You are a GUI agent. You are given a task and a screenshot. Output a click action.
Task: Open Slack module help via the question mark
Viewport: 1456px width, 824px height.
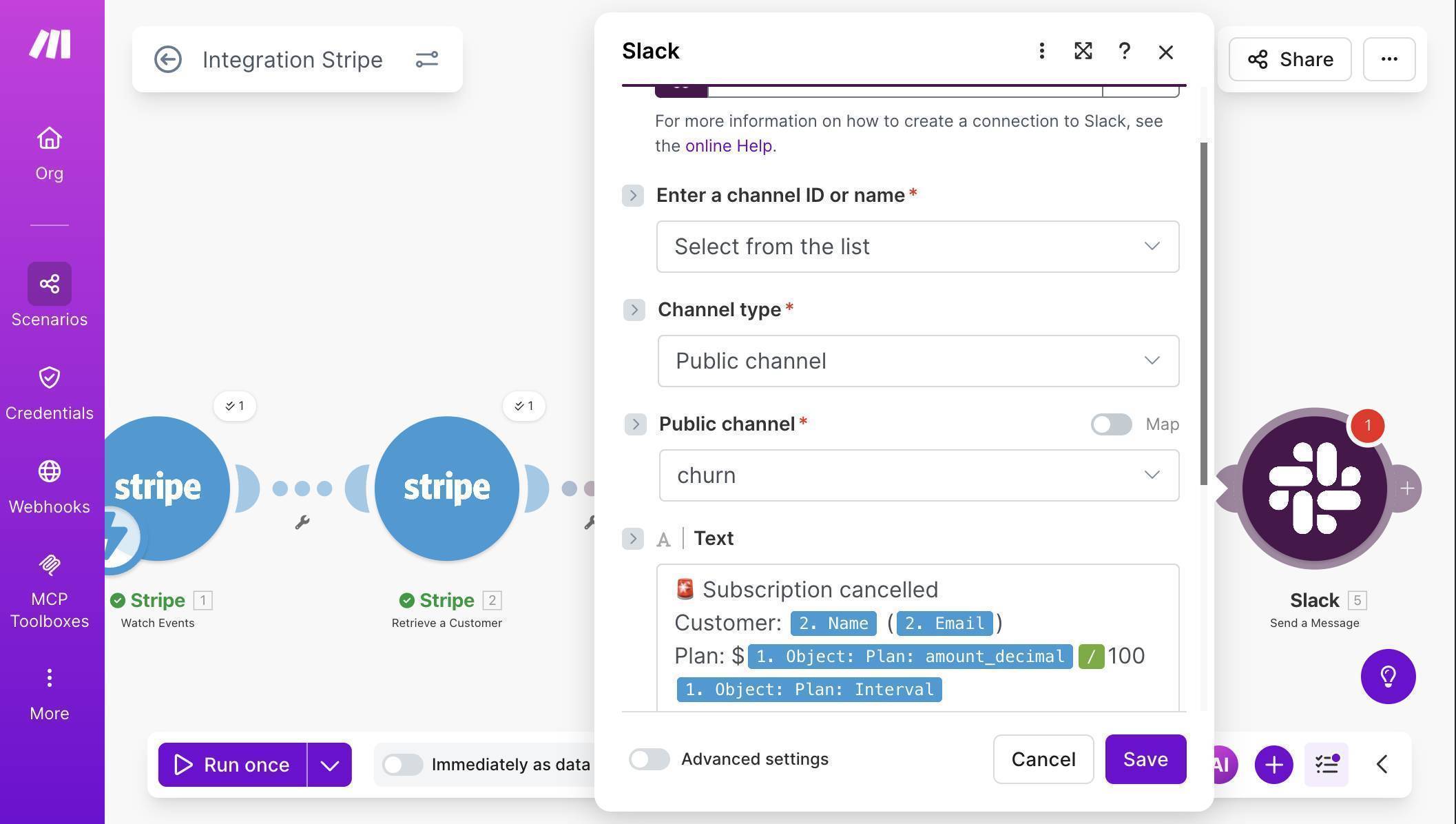pyautogui.click(x=1124, y=51)
